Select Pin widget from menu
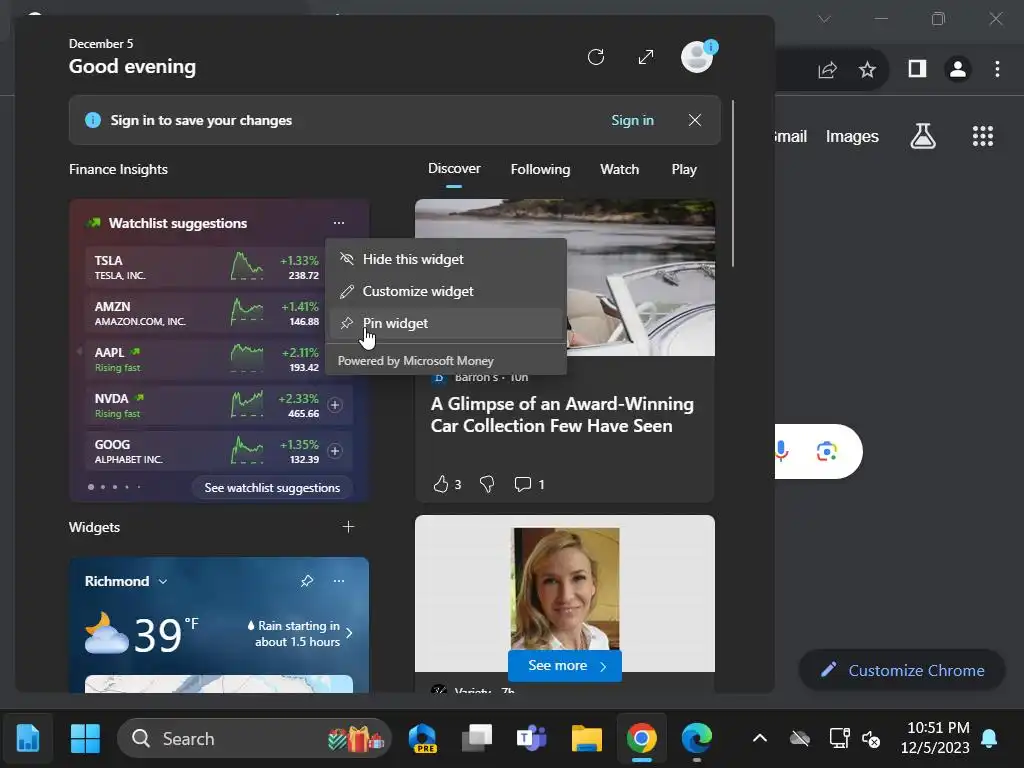The width and height of the screenshot is (1024, 768). (446, 323)
